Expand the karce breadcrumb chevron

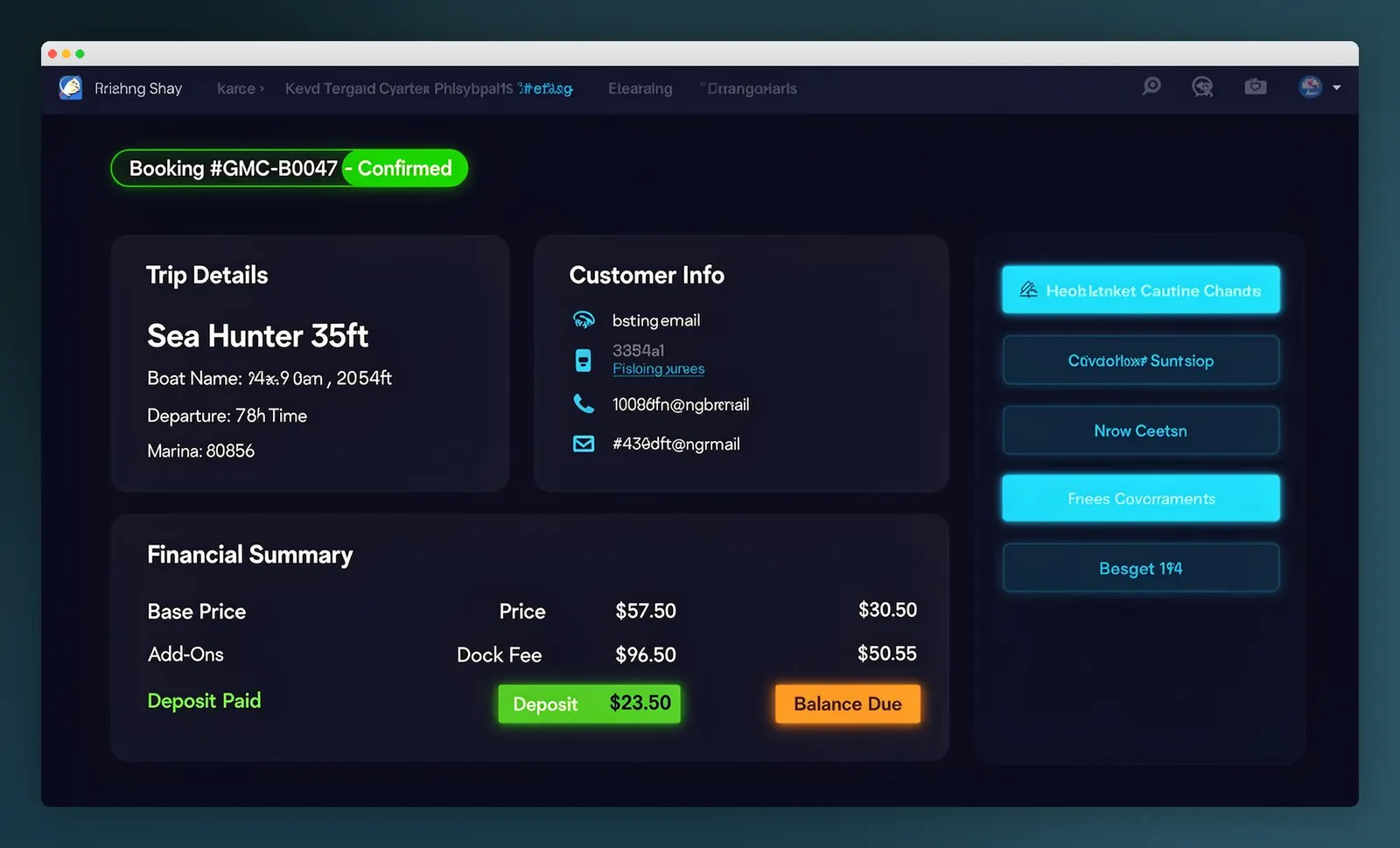(x=262, y=88)
